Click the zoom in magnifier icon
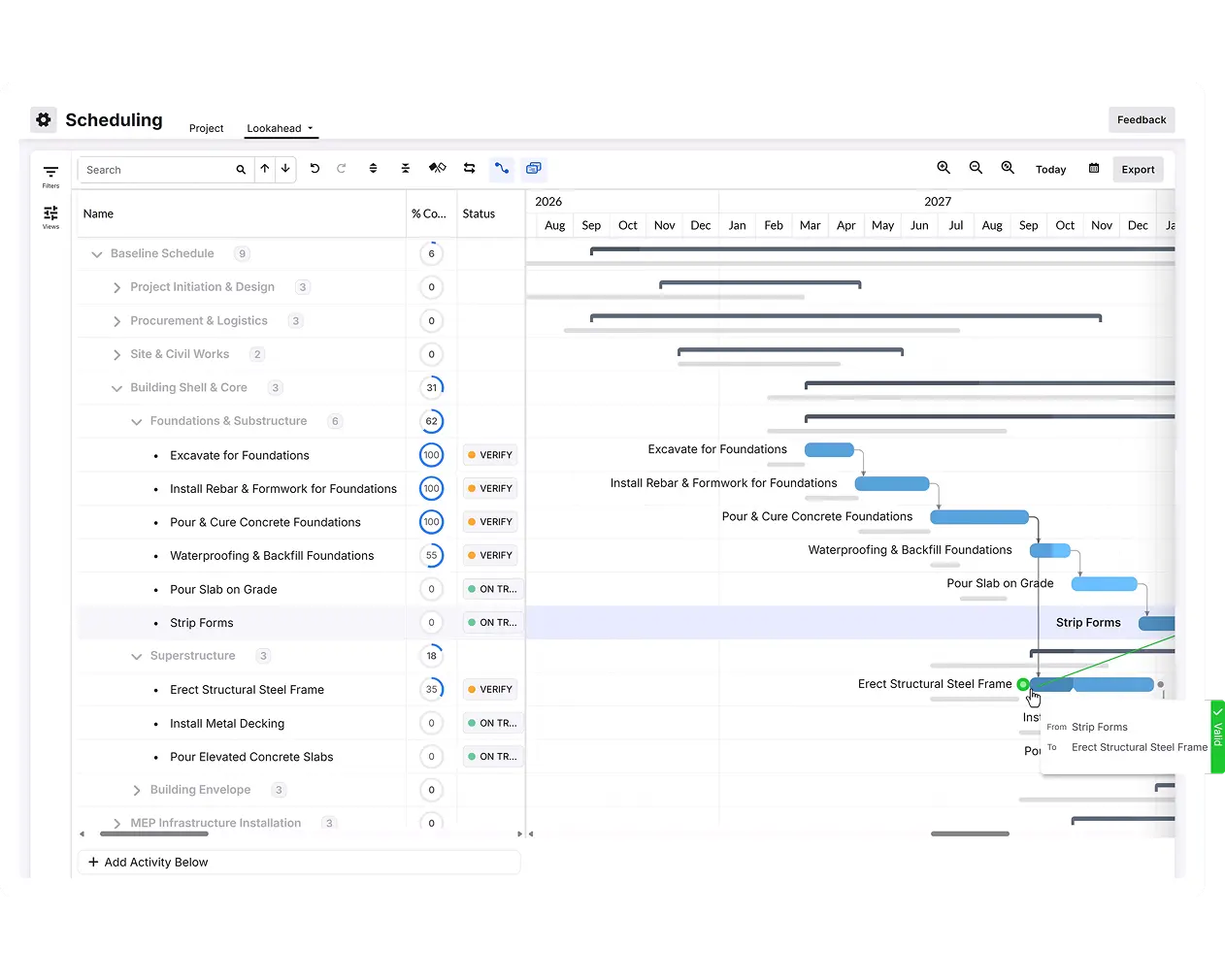Screen dimensions: 1225x980 pos(944,168)
